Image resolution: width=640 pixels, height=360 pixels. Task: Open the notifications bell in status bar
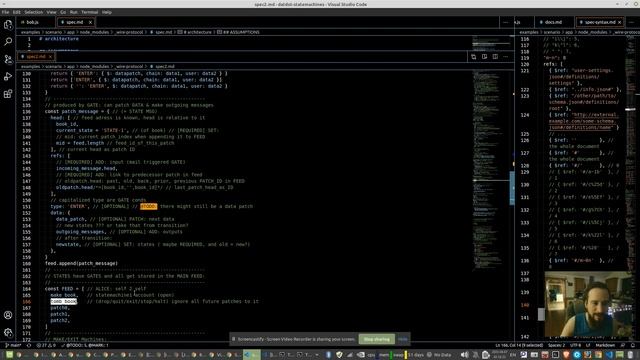pyautogui.click(x=633, y=345)
